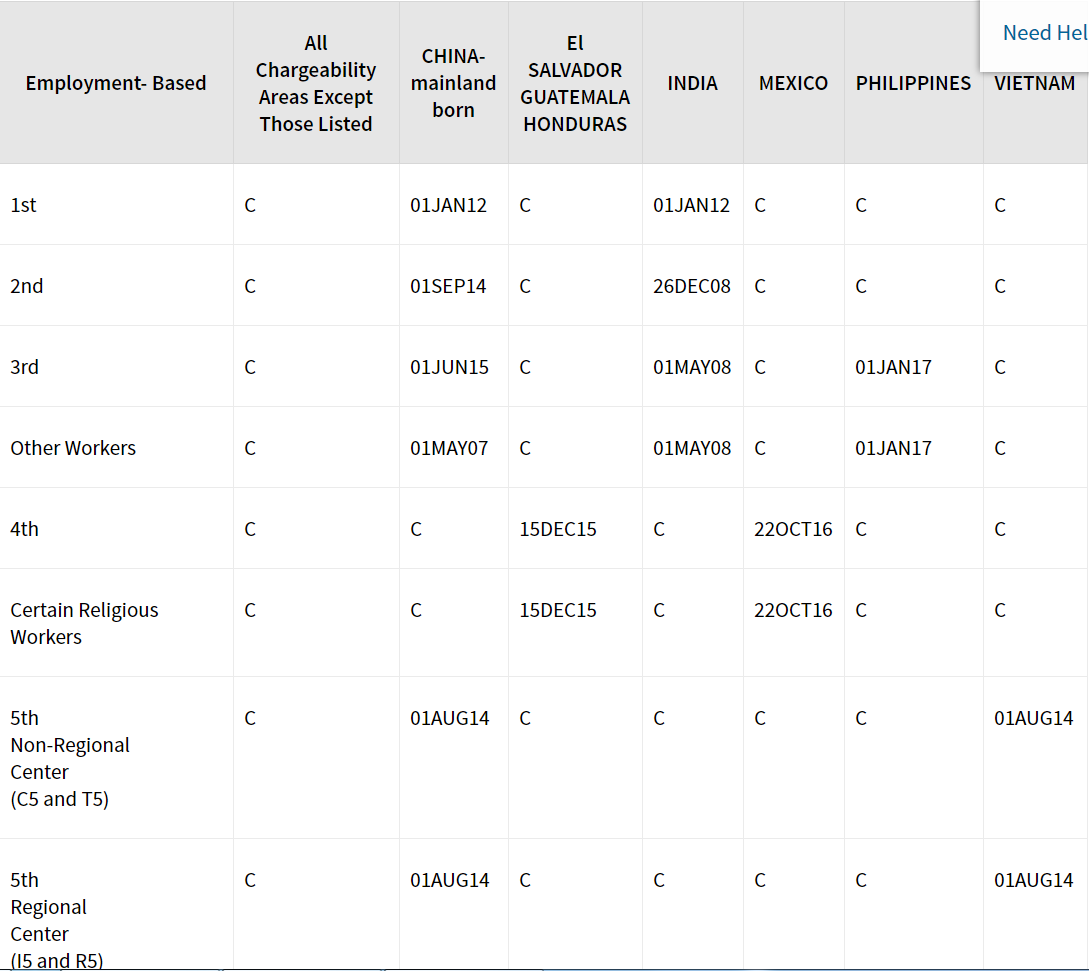Select 01JUN15 in China 3rd row
The width and height of the screenshot is (1089, 971).
[x=449, y=367]
